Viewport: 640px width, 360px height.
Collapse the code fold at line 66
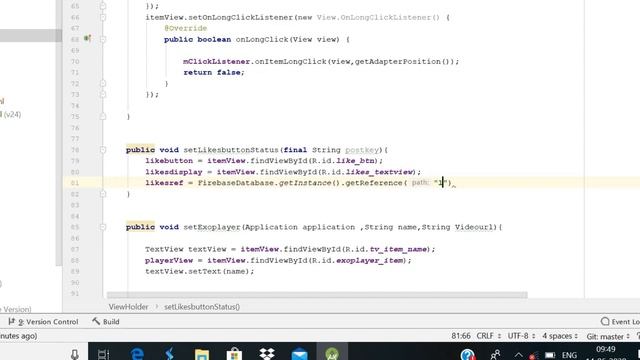pos(103,17)
